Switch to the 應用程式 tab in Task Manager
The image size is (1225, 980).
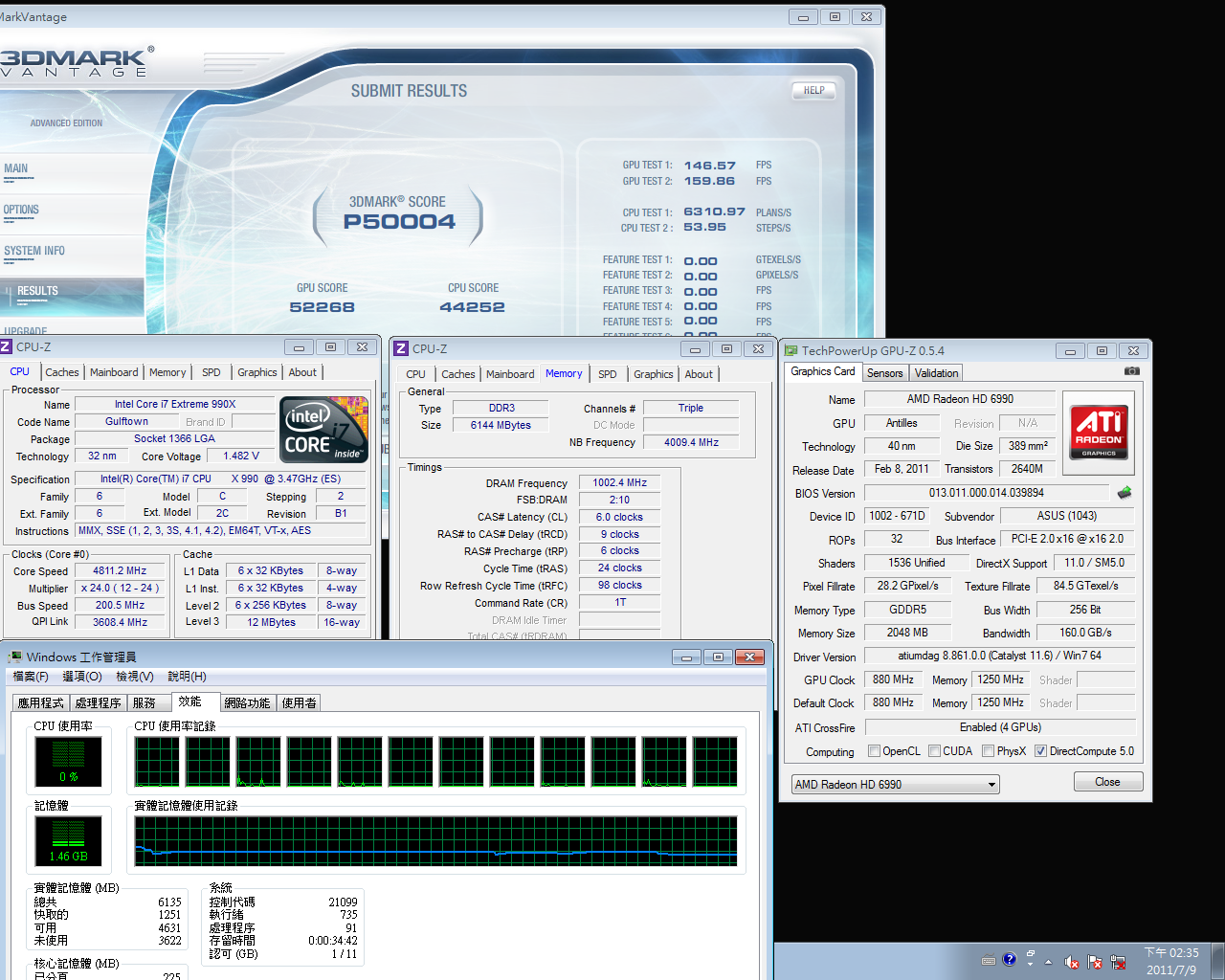click(41, 702)
